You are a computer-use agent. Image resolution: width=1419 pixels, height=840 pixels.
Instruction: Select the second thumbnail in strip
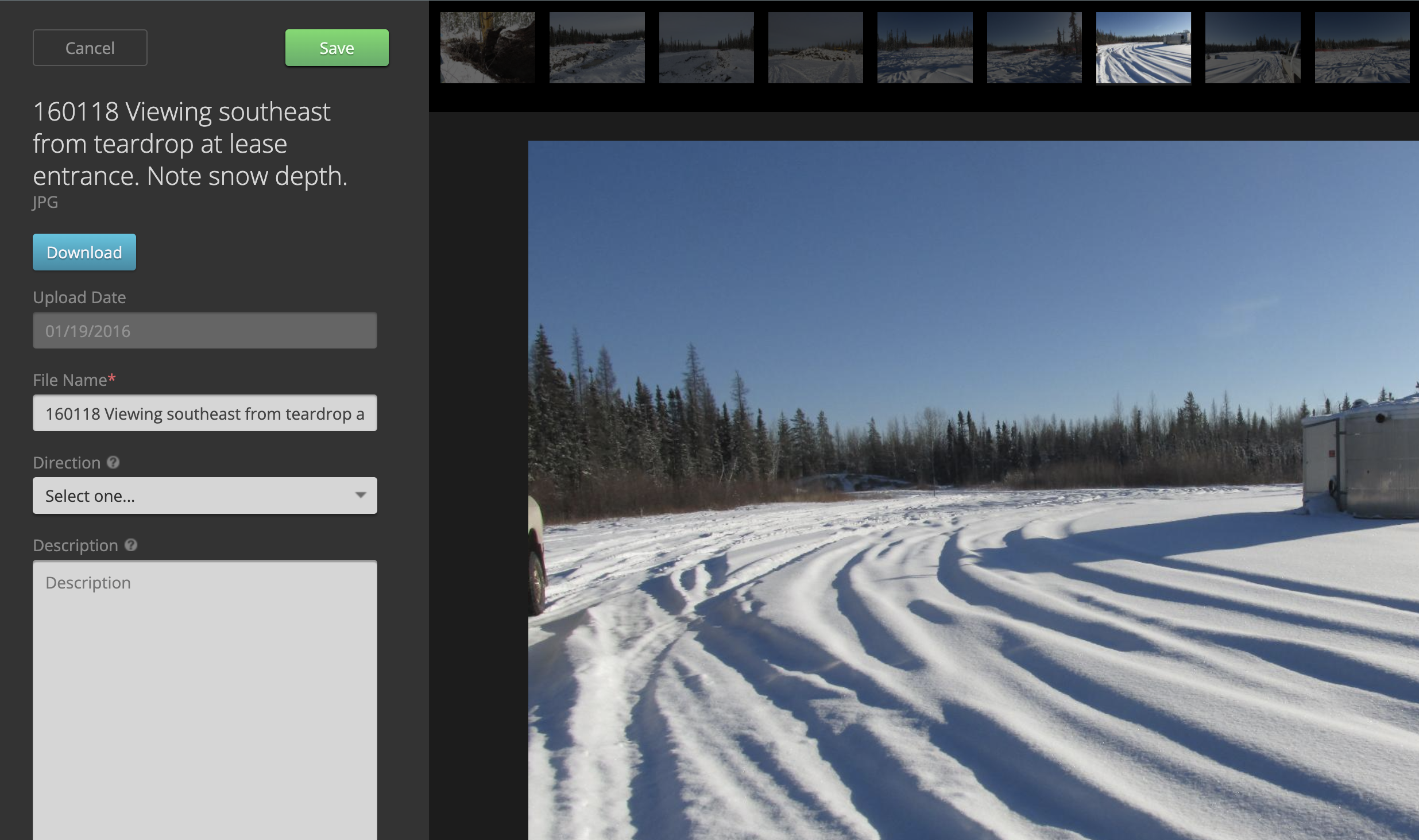597,48
